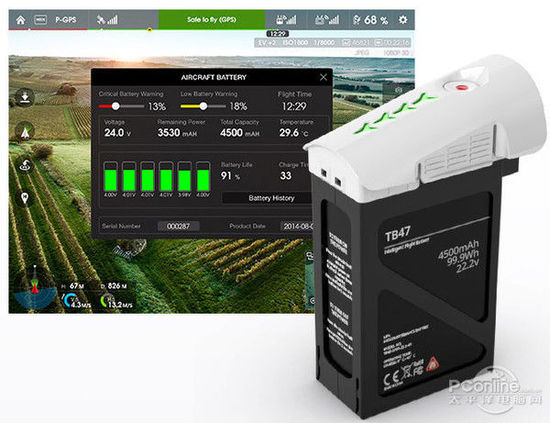The width and height of the screenshot is (550, 423).
Task: Select the Remaining Power 3530 mAH reading
Action: pos(177,133)
